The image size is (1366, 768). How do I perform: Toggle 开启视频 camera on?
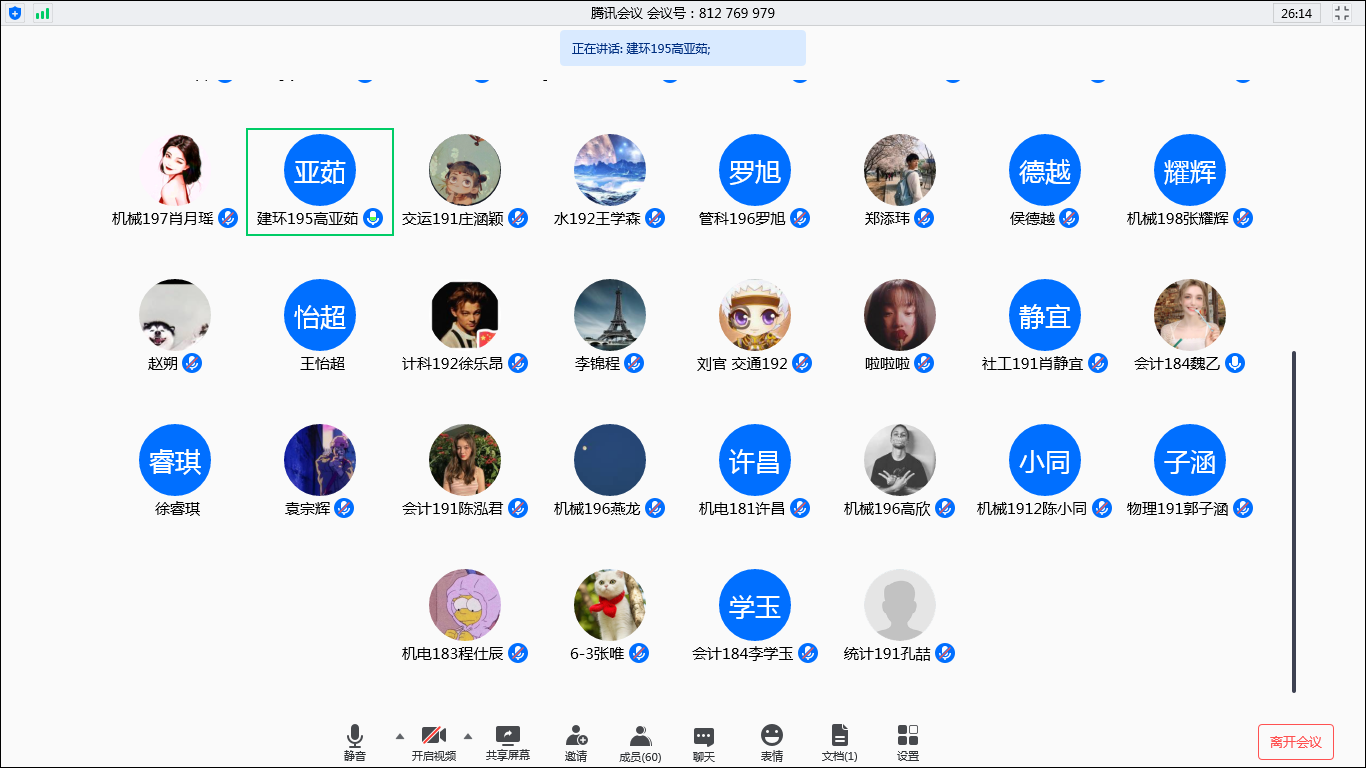coord(433,742)
